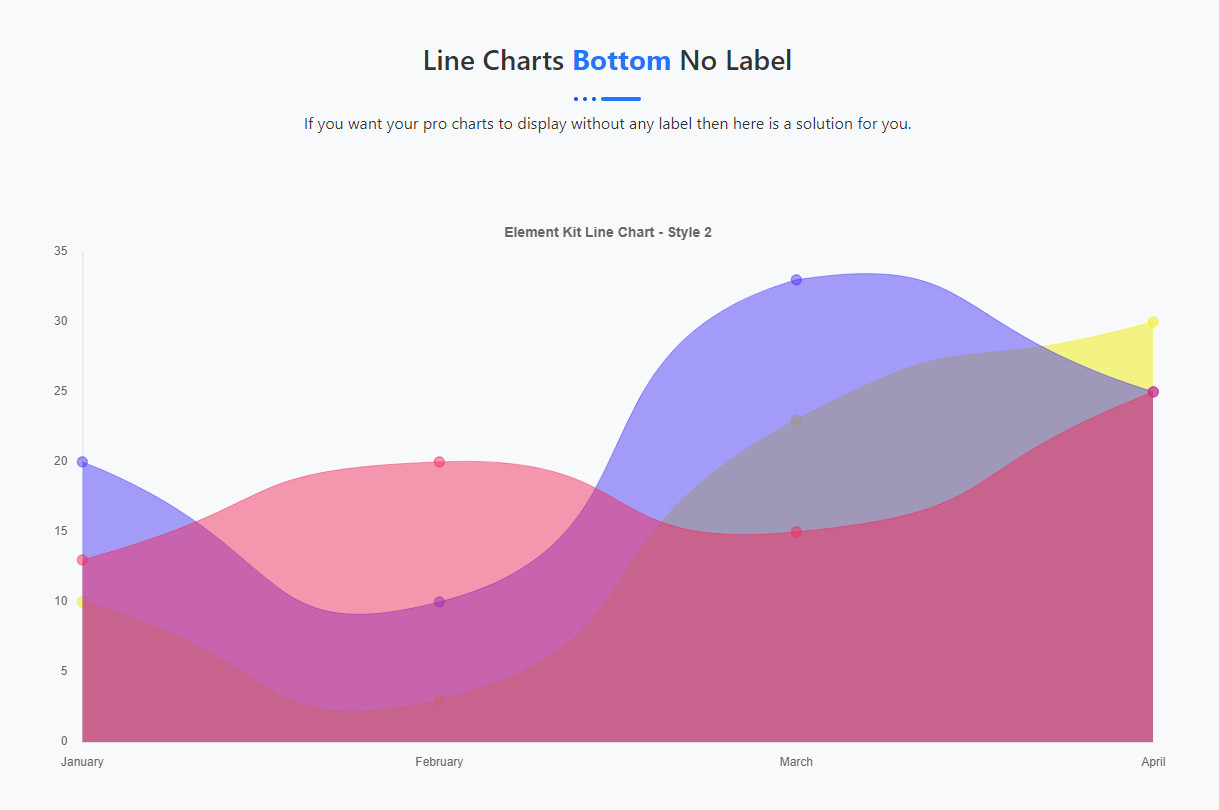Select the pink data point at April
Viewport: 1219px width, 810px height.
(x=1153, y=392)
